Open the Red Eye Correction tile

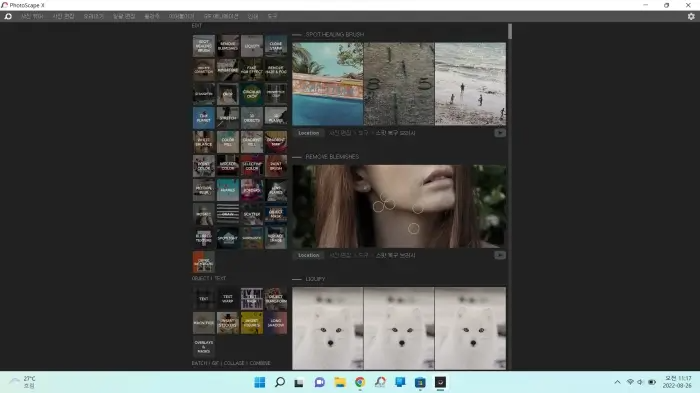point(204,70)
